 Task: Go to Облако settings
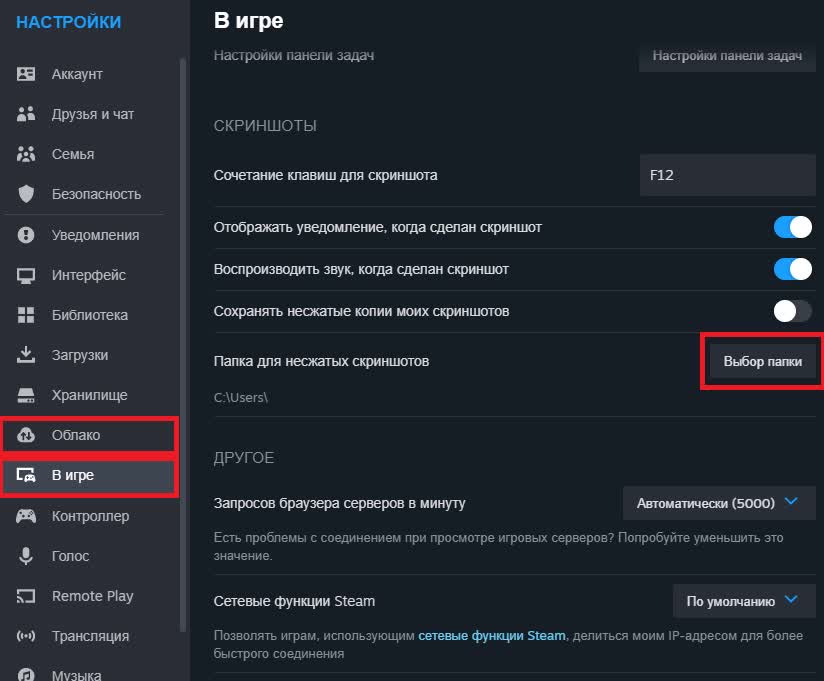click(x=89, y=435)
